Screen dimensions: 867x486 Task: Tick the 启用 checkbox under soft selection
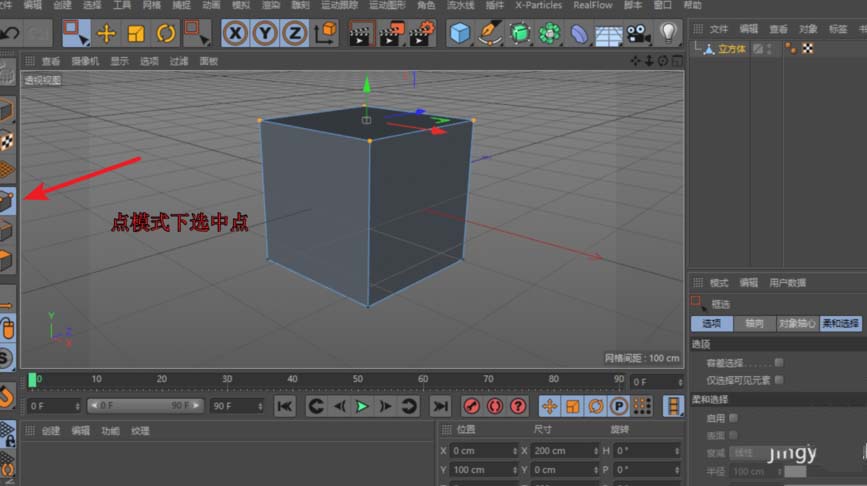pos(734,418)
